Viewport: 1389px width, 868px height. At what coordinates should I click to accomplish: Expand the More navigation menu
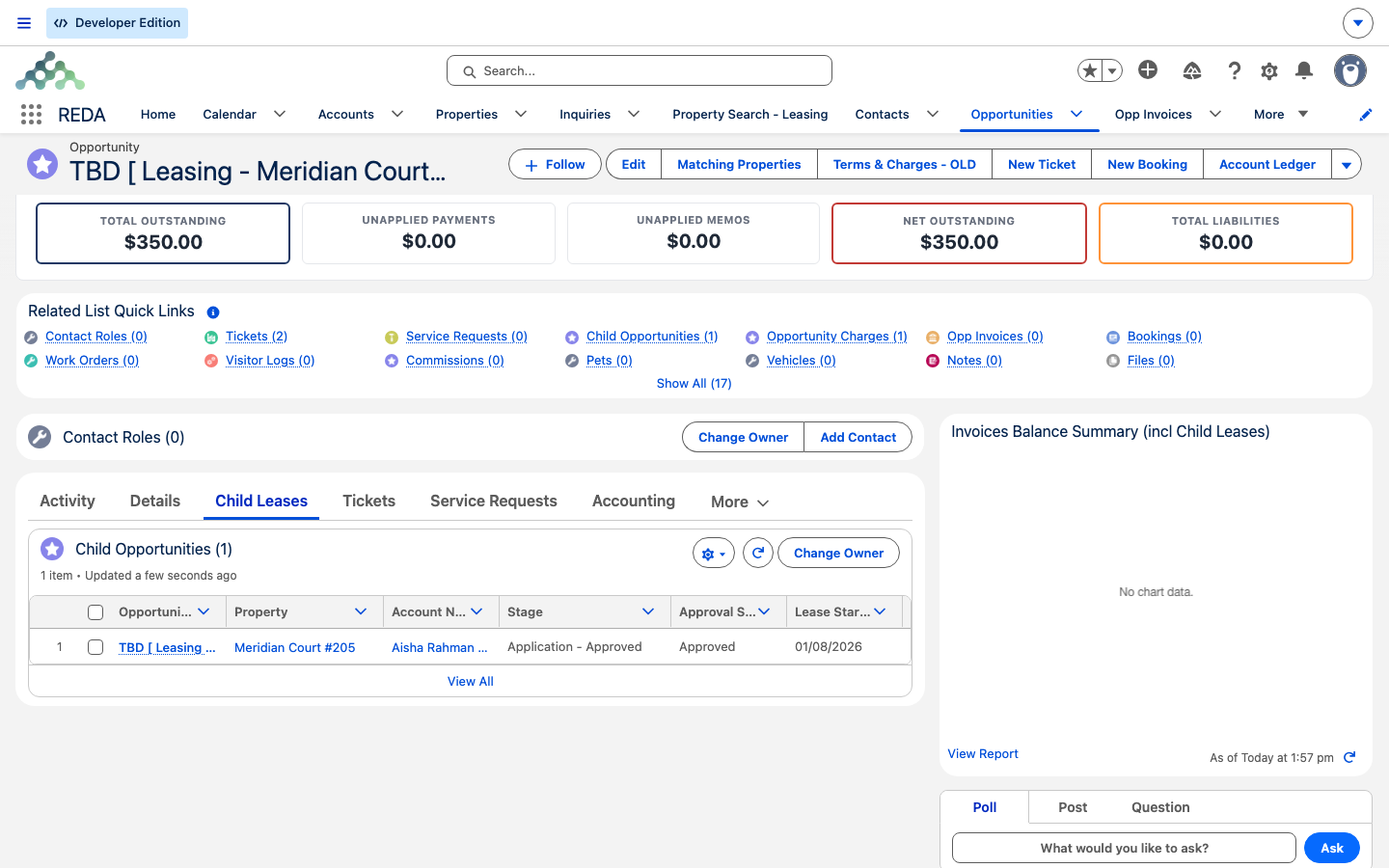point(1281,114)
